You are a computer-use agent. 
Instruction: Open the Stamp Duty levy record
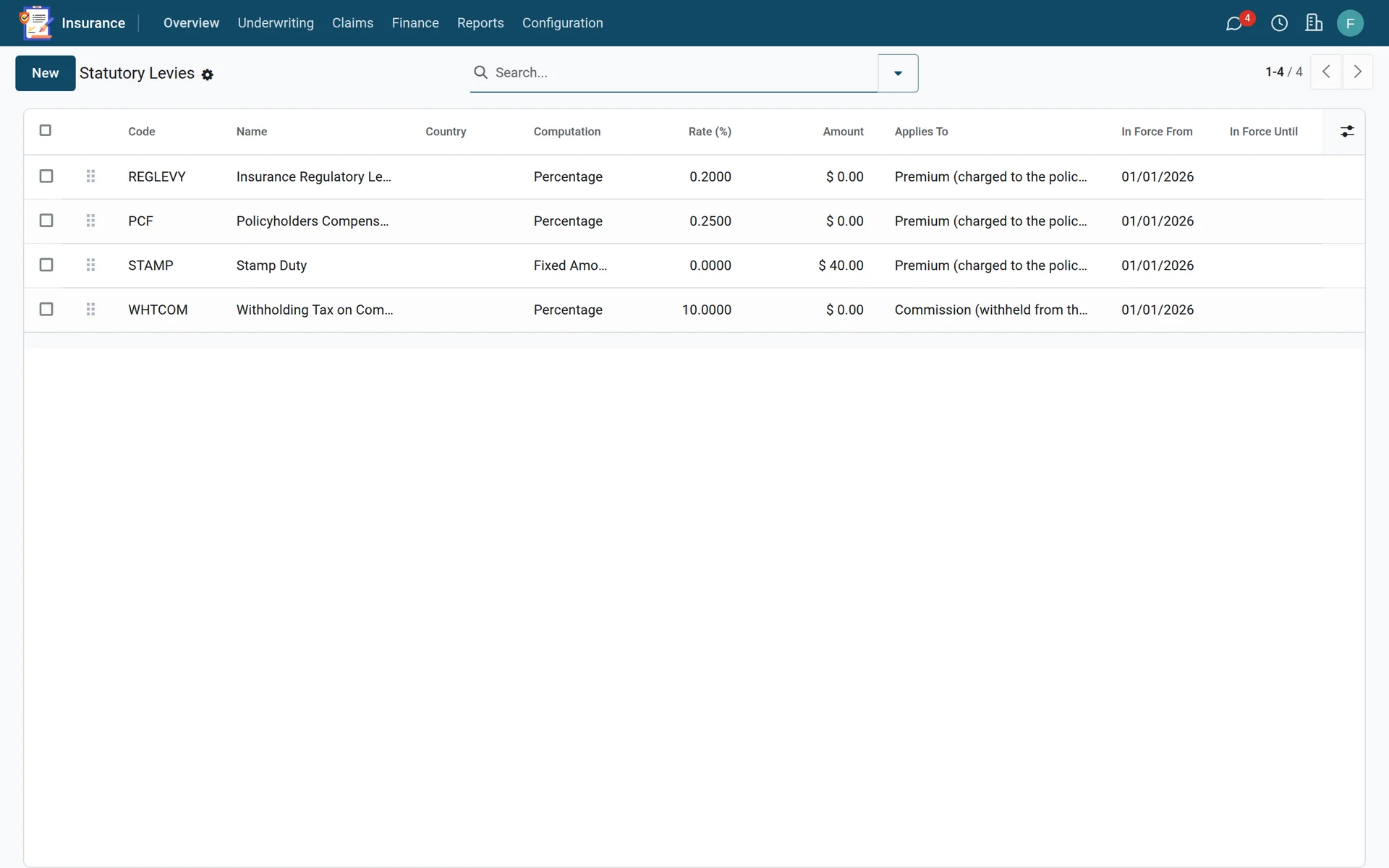271,265
